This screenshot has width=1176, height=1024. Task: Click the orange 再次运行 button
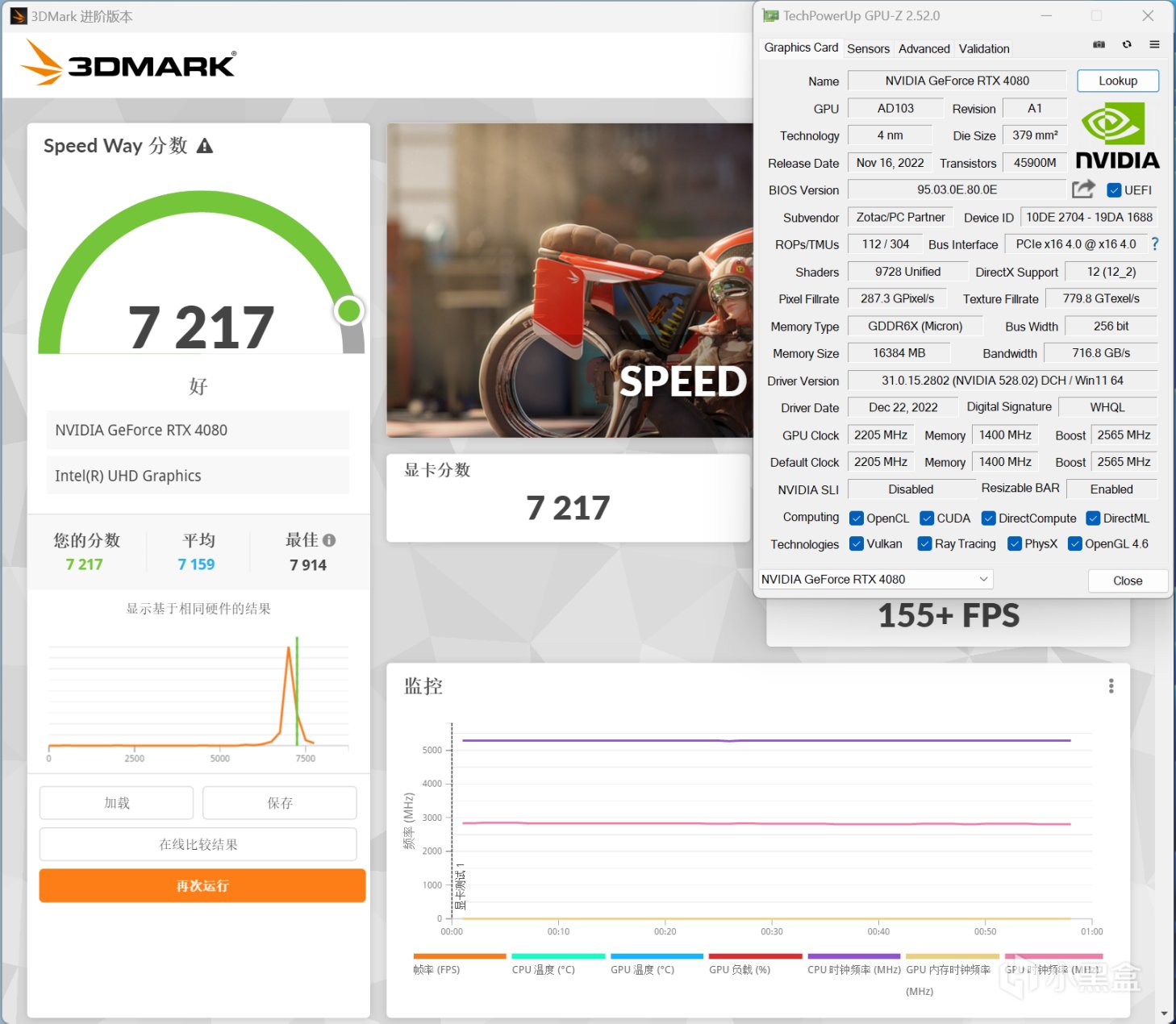coord(202,885)
